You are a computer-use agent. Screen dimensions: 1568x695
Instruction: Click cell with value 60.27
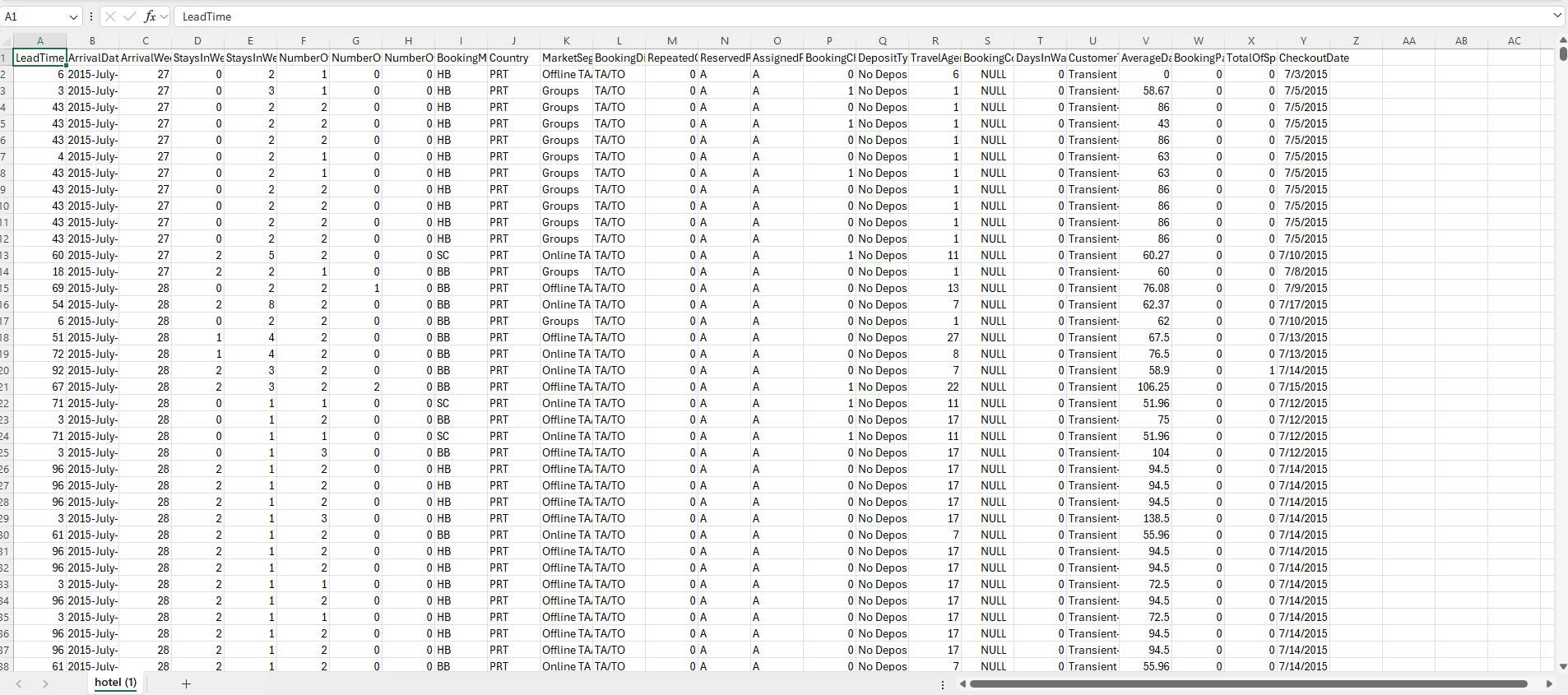tap(1145, 255)
